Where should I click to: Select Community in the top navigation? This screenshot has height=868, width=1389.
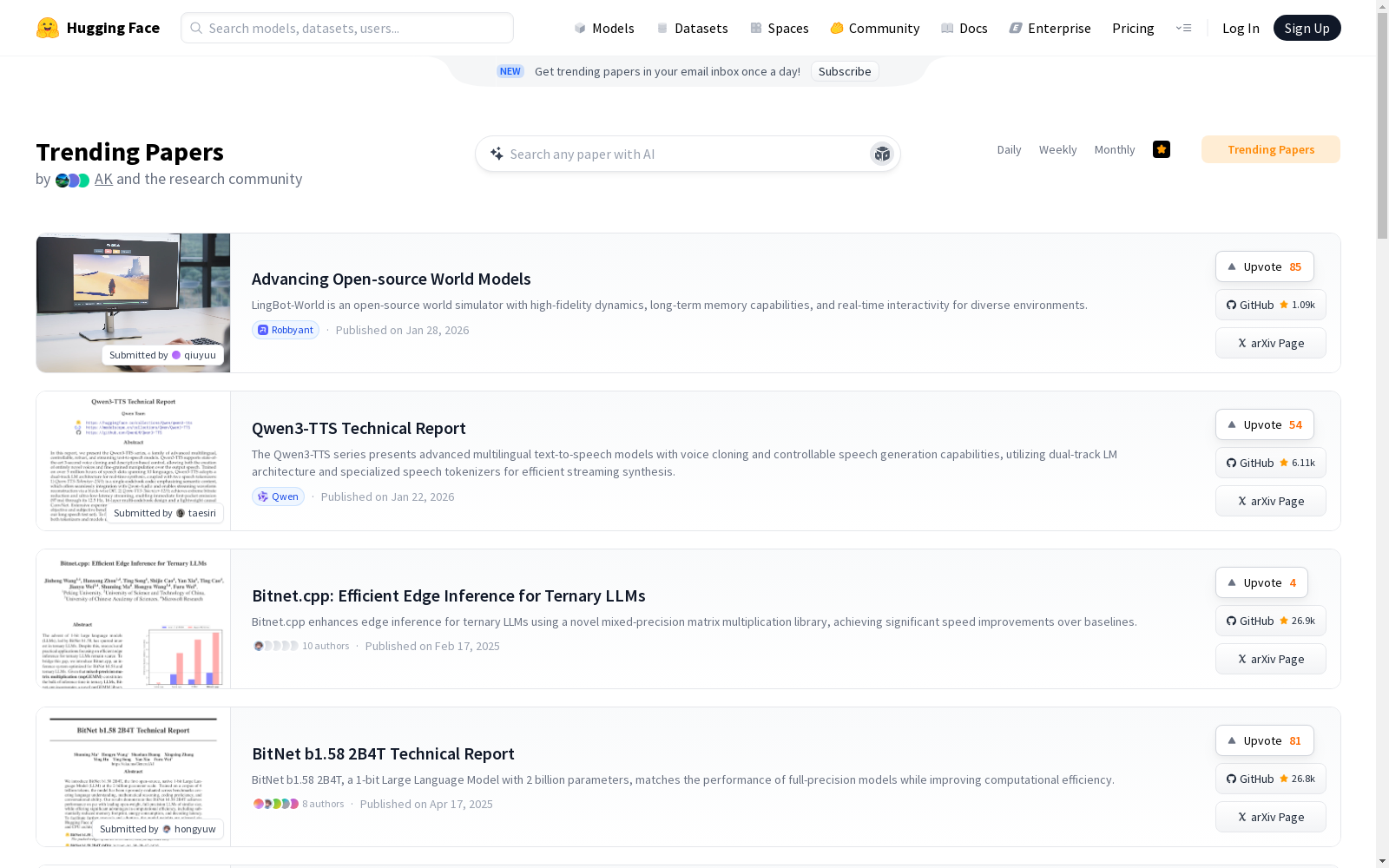875,28
